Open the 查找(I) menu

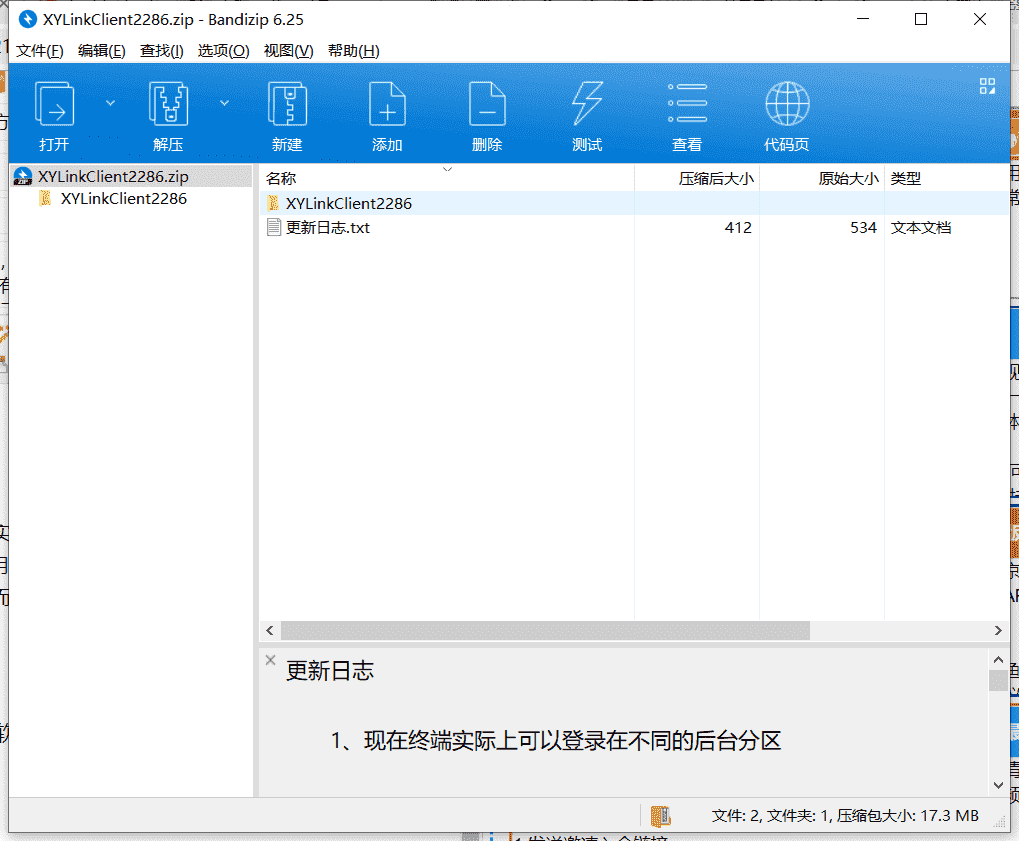click(162, 51)
